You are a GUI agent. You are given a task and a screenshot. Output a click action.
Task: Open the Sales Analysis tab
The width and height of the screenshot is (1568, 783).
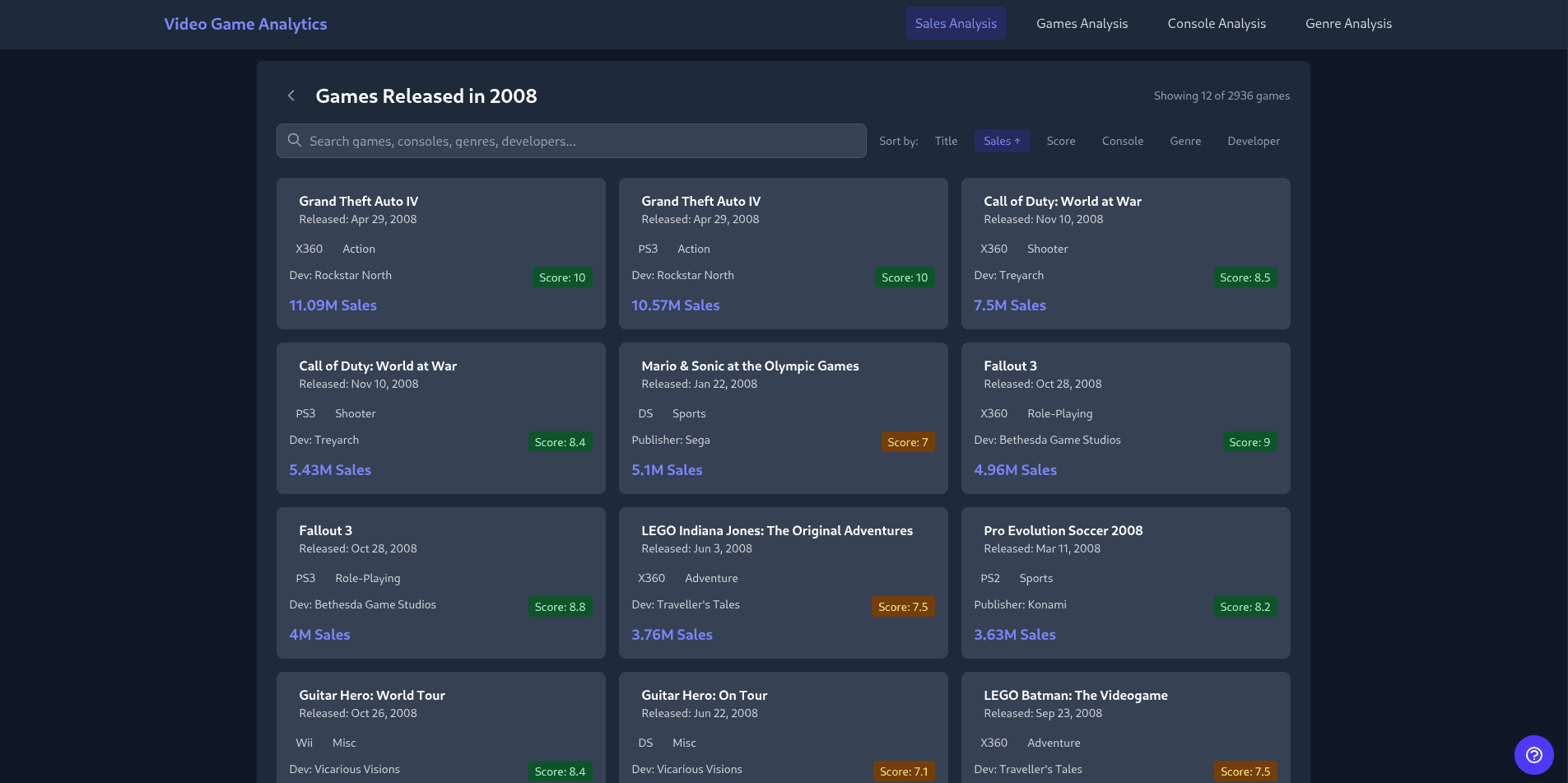(956, 23)
